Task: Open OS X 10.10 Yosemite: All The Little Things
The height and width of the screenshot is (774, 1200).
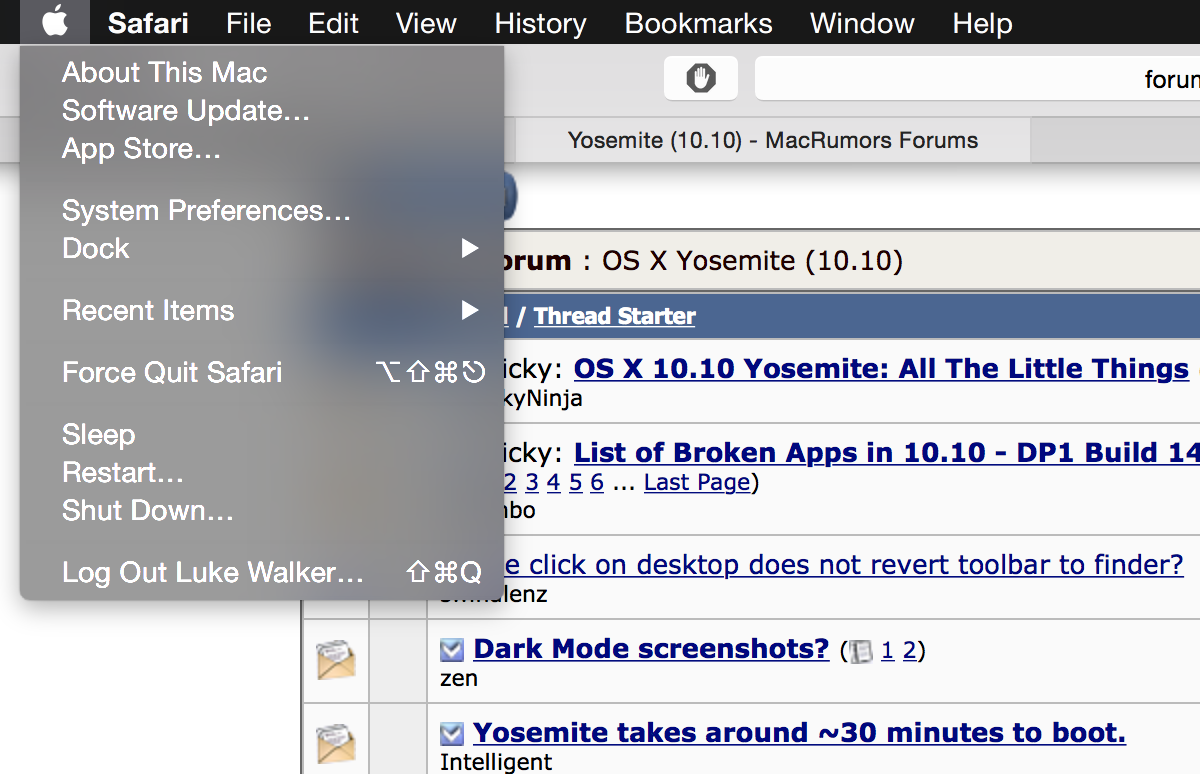Action: click(881, 369)
